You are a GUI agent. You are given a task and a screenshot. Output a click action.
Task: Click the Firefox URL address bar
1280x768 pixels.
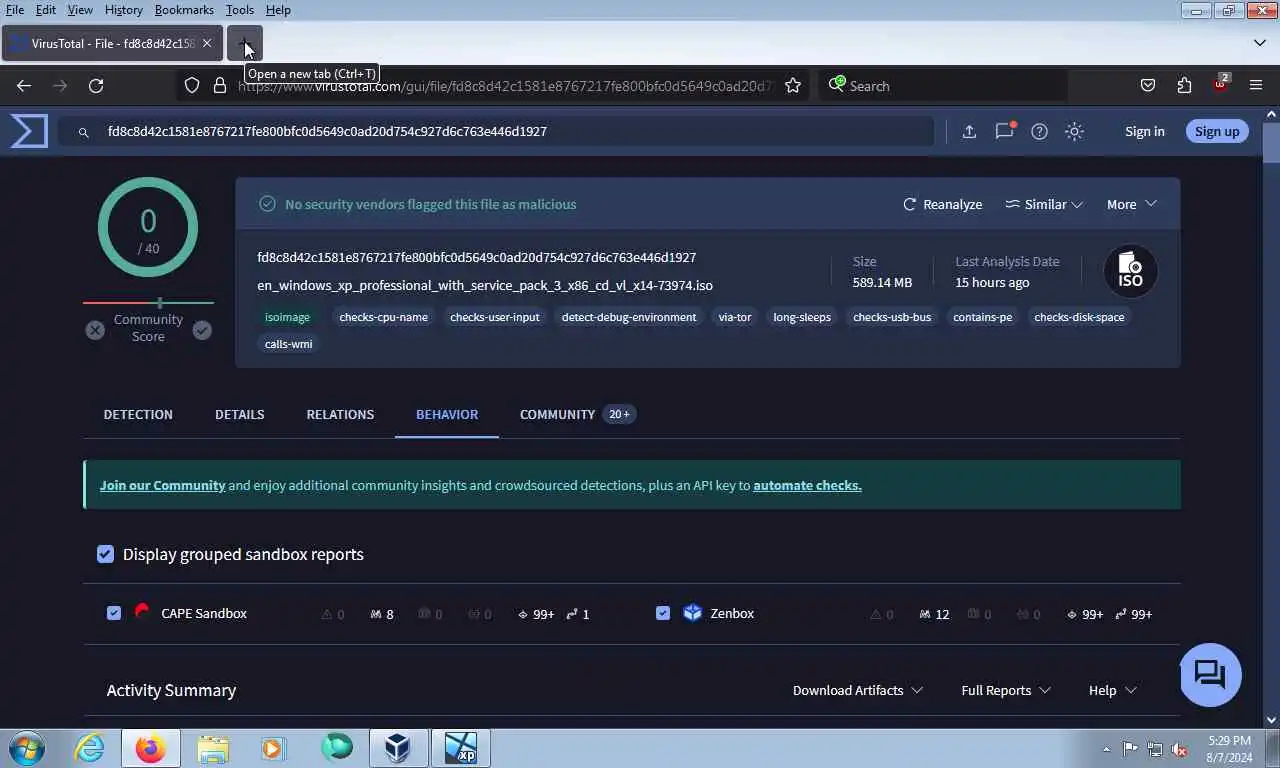tap(493, 86)
